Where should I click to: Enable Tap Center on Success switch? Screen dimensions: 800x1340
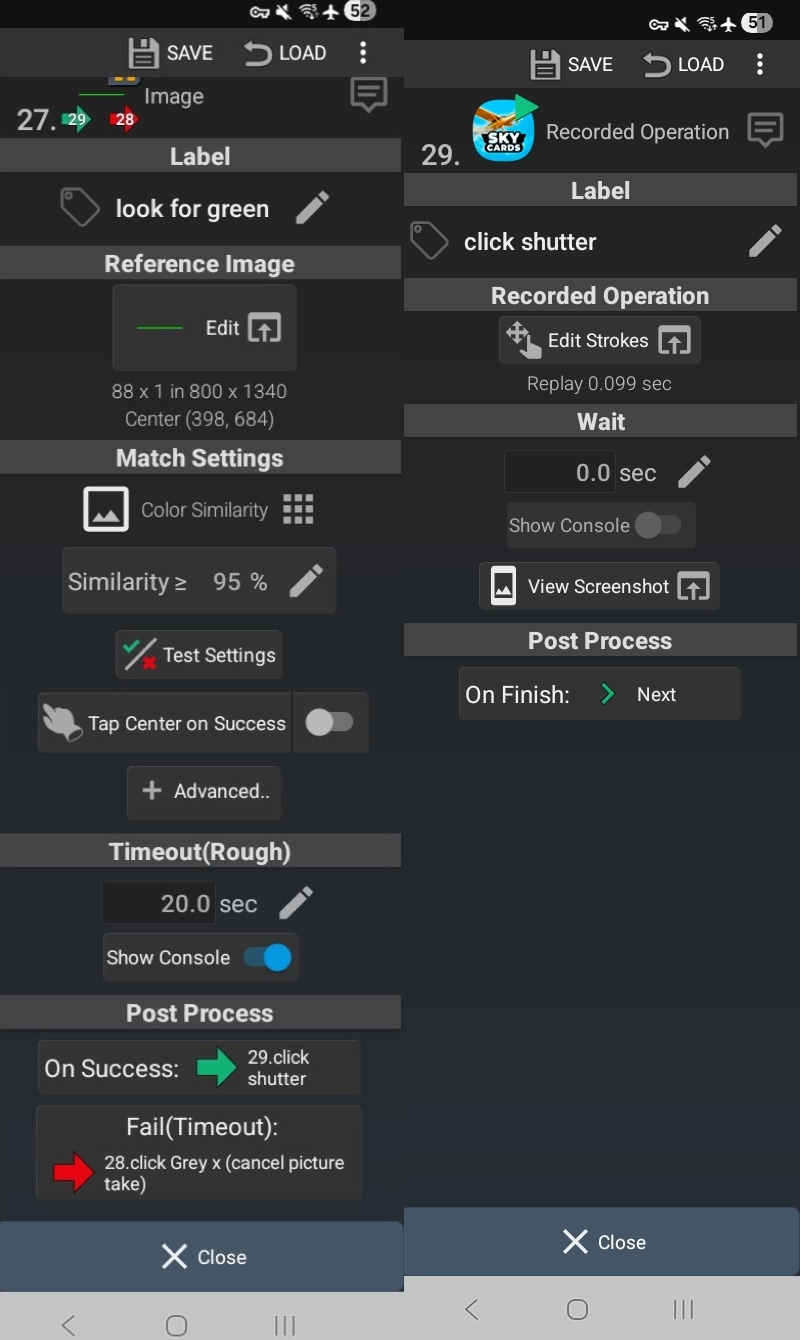click(x=329, y=723)
